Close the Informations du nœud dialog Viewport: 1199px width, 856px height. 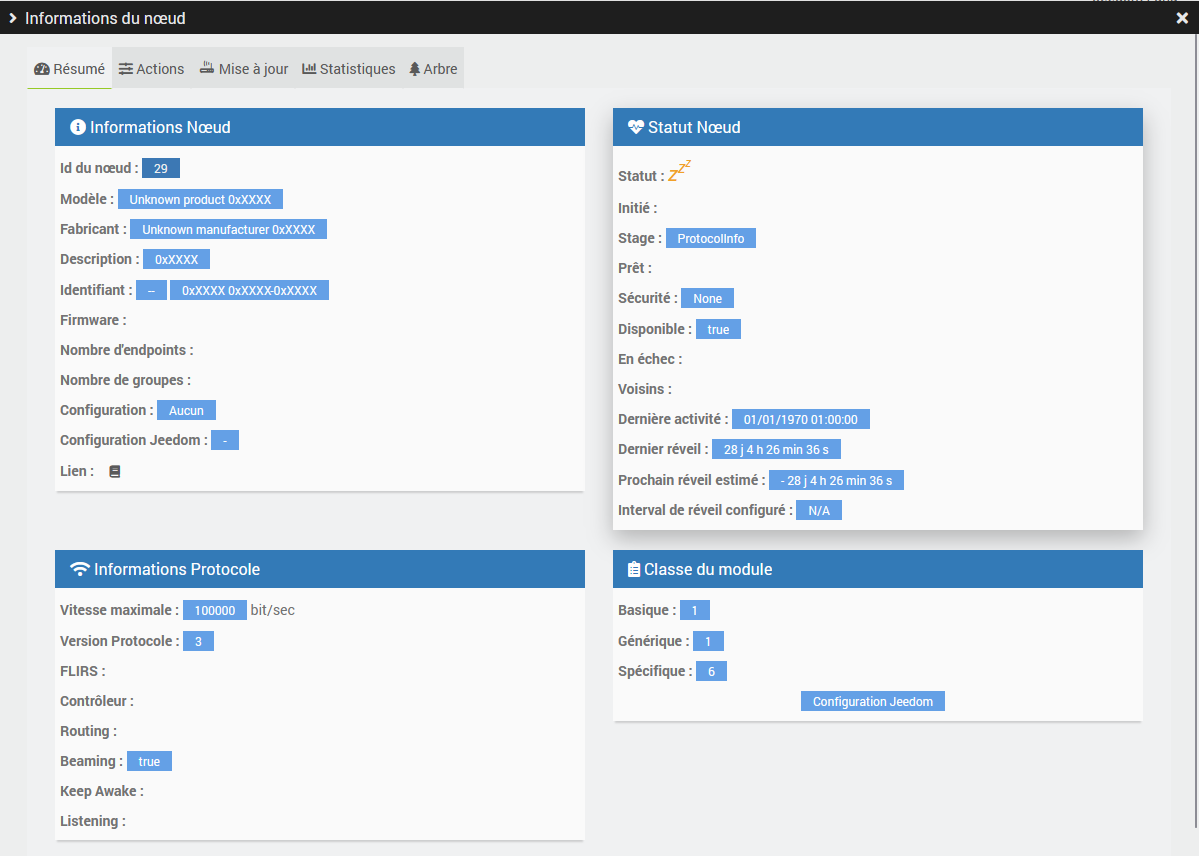coord(1181,18)
